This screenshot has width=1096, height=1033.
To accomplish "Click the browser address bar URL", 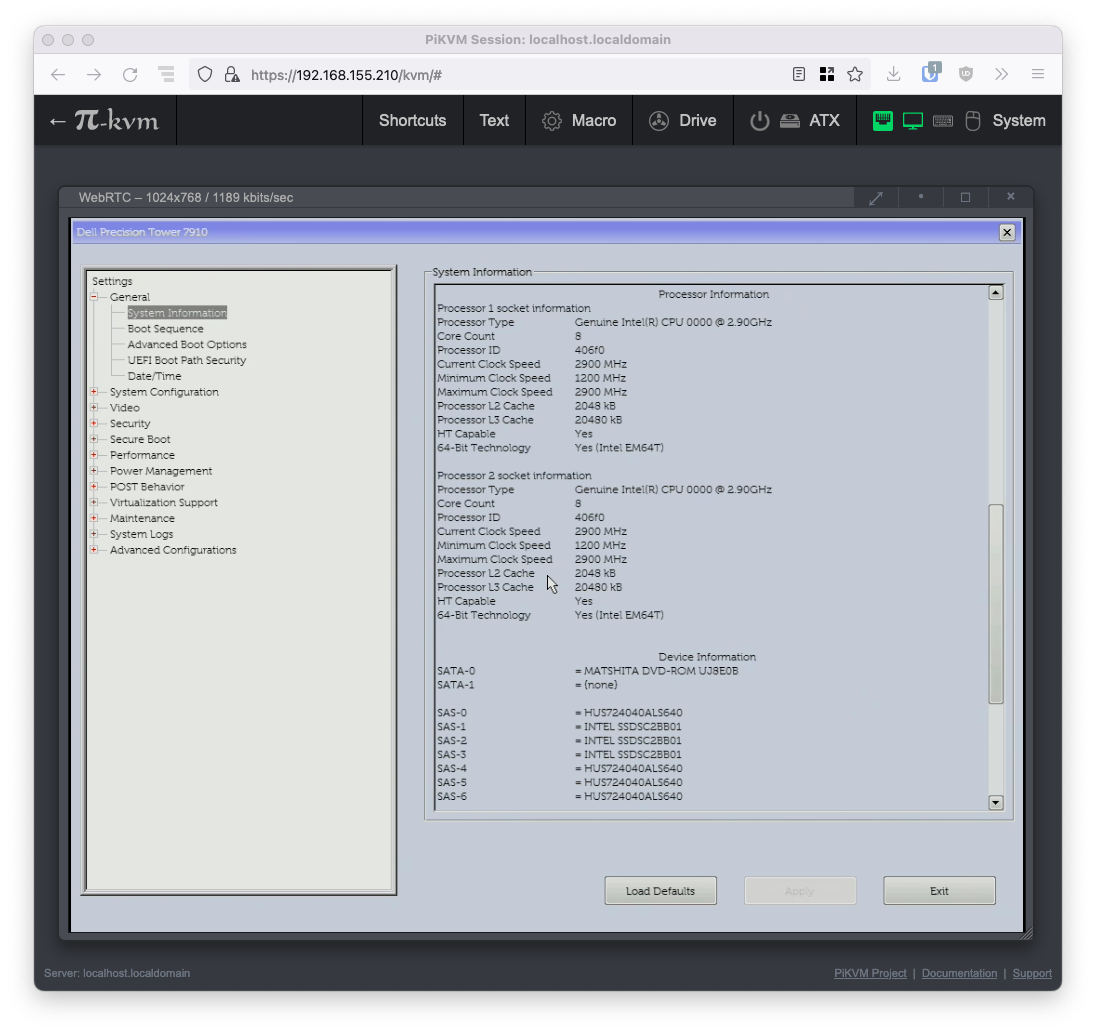I will (346, 75).
